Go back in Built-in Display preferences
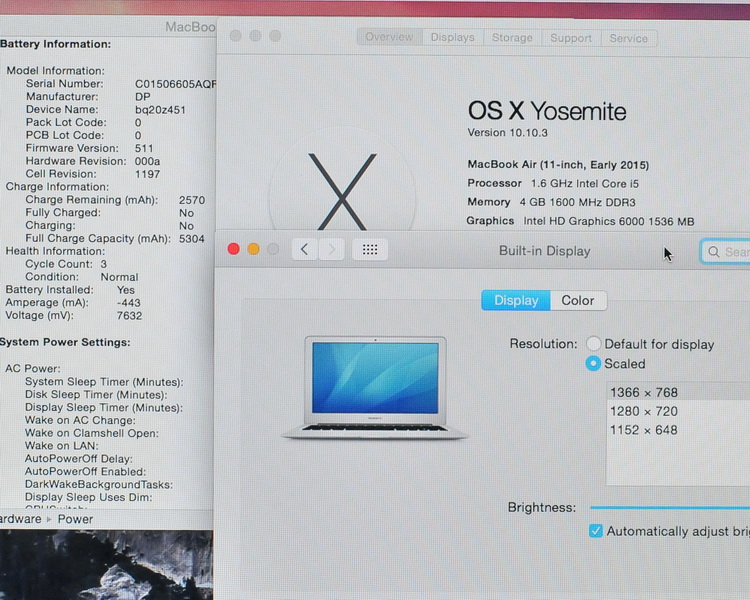 click(305, 249)
